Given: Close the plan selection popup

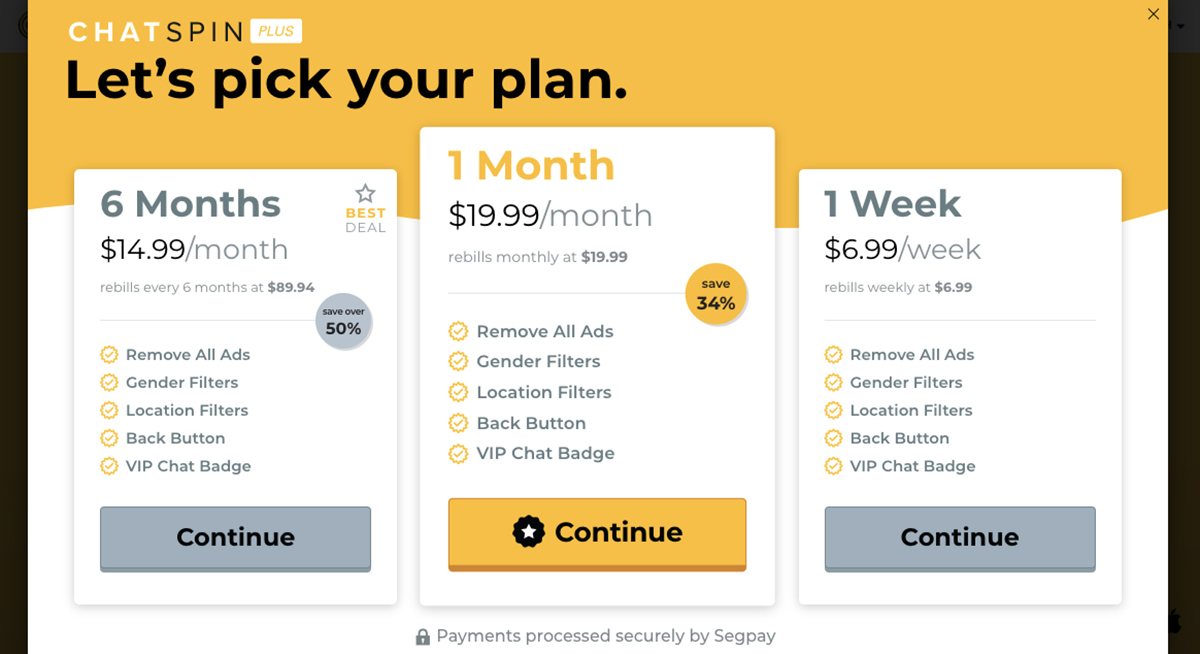Looking at the screenshot, I should click(1153, 14).
